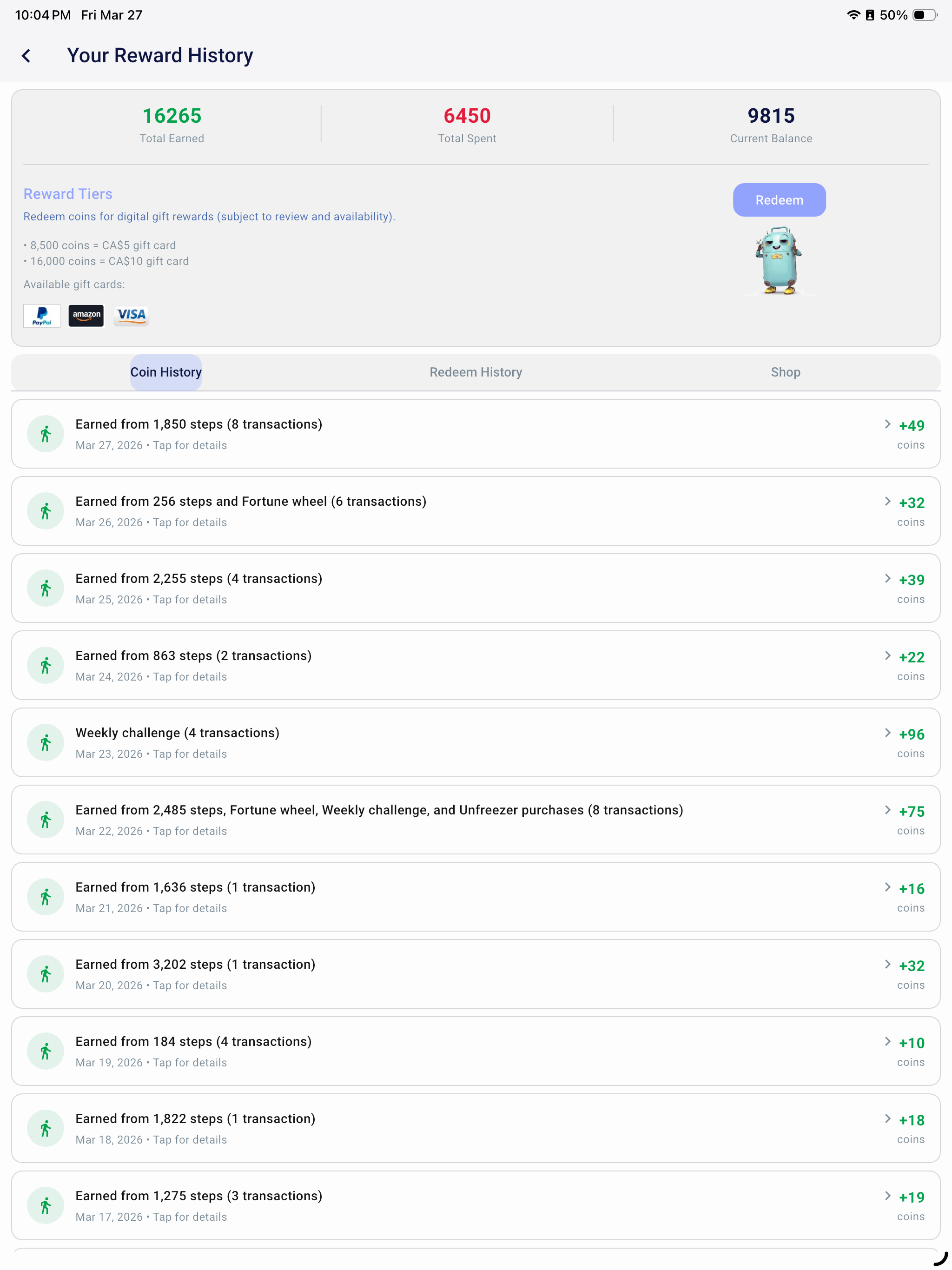Viewport: 952px width, 1270px height.
Task: Expand chevron on the Mar 25 entry
Action: pyautogui.click(x=888, y=579)
